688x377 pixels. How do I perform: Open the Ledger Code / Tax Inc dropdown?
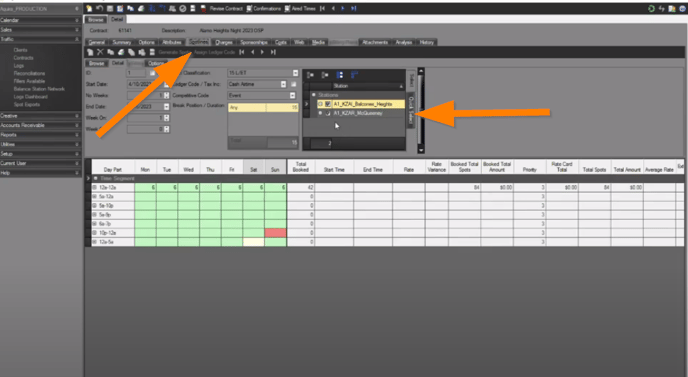tap(283, 84)
